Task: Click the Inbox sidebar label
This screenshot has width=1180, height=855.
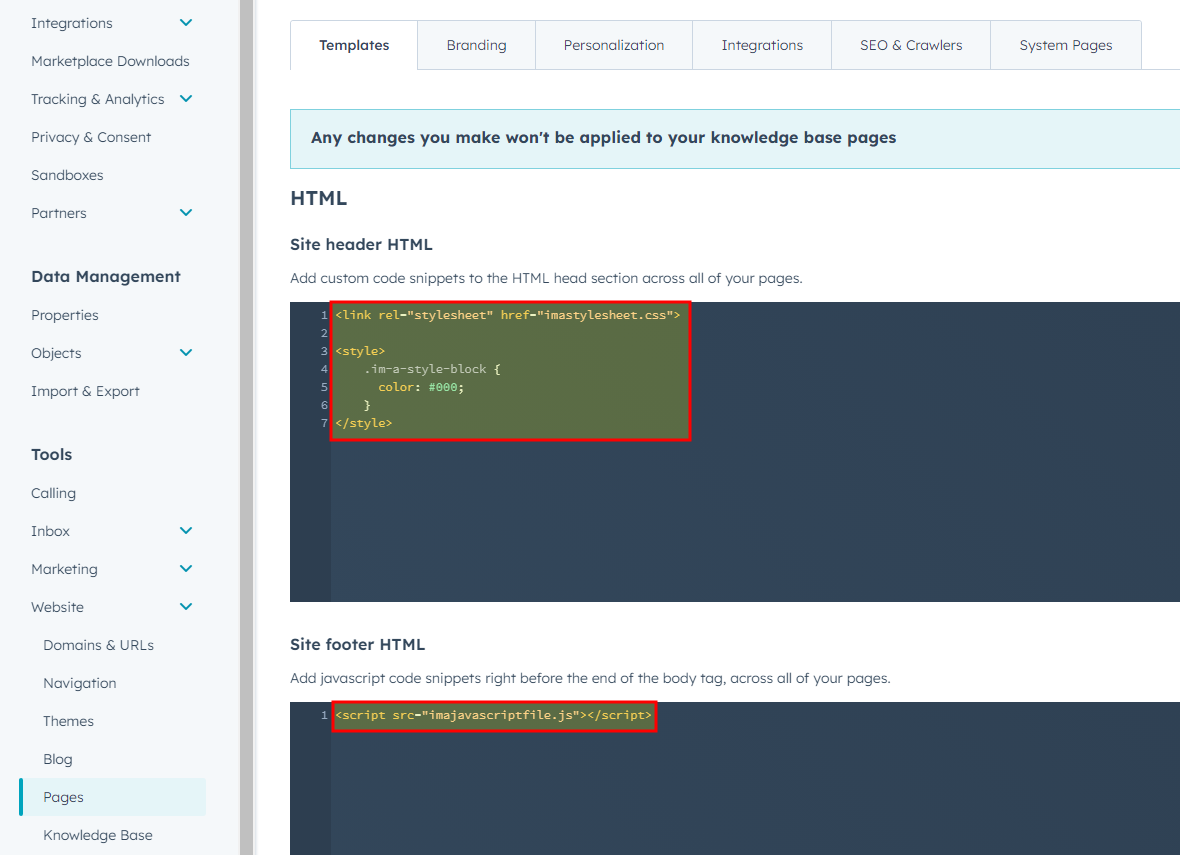Action: coord(50,531)
